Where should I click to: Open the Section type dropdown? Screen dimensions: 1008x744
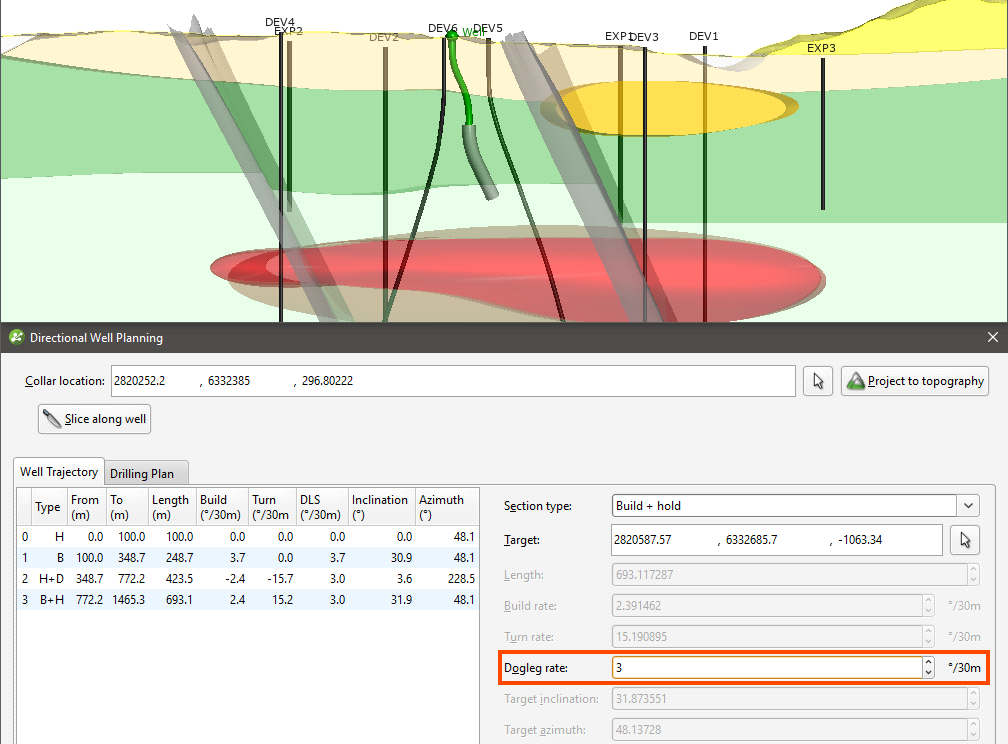point(967,506)
